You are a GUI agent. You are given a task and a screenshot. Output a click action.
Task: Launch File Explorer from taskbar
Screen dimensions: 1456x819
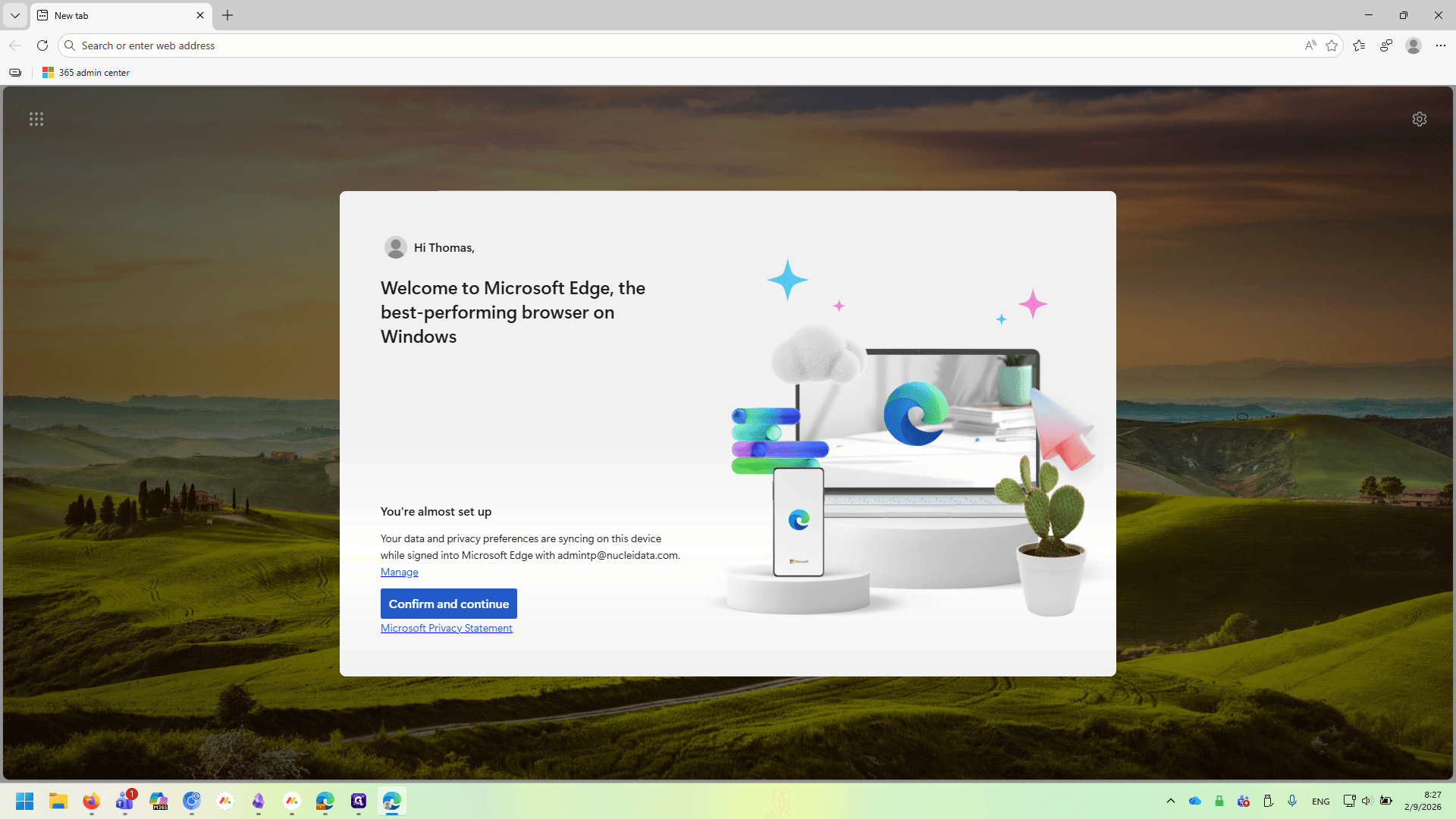tap(58, 801)
